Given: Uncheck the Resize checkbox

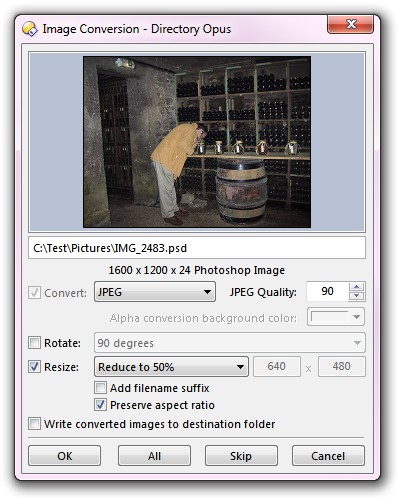Looking at the screenshot, I should pos(34,367).
